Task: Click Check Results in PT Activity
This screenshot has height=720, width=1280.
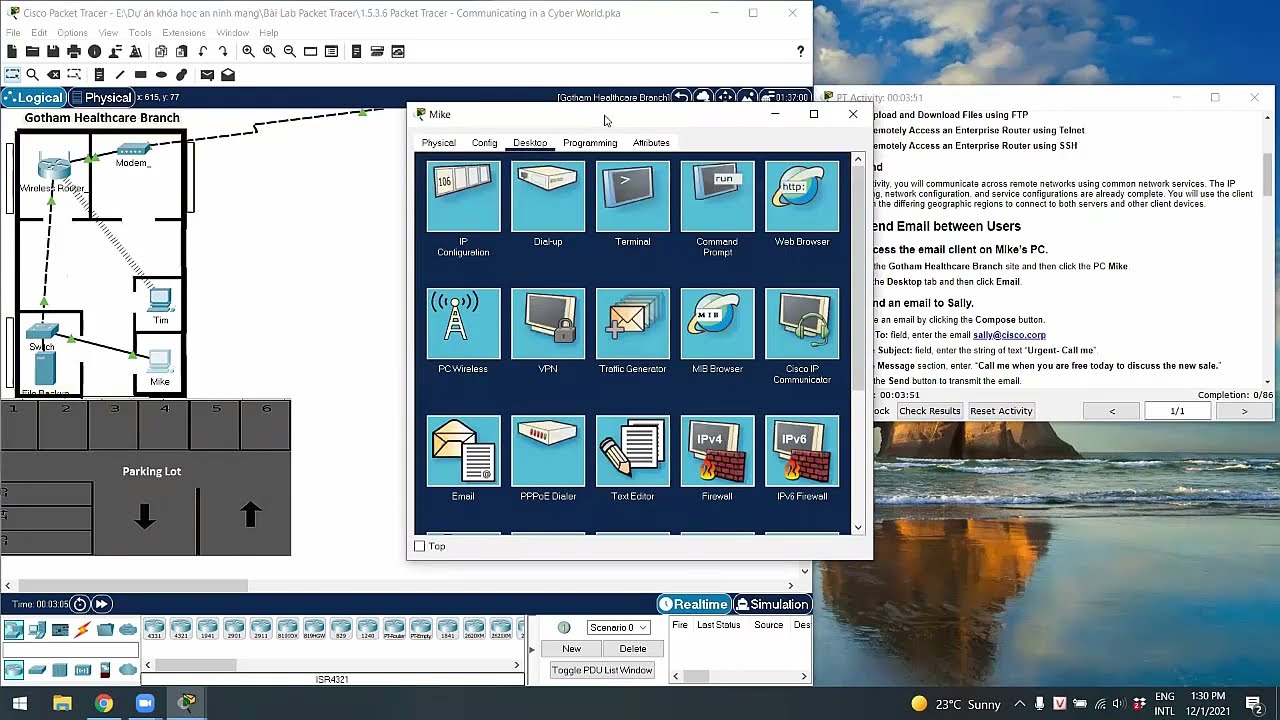Action: pos(929,411)
